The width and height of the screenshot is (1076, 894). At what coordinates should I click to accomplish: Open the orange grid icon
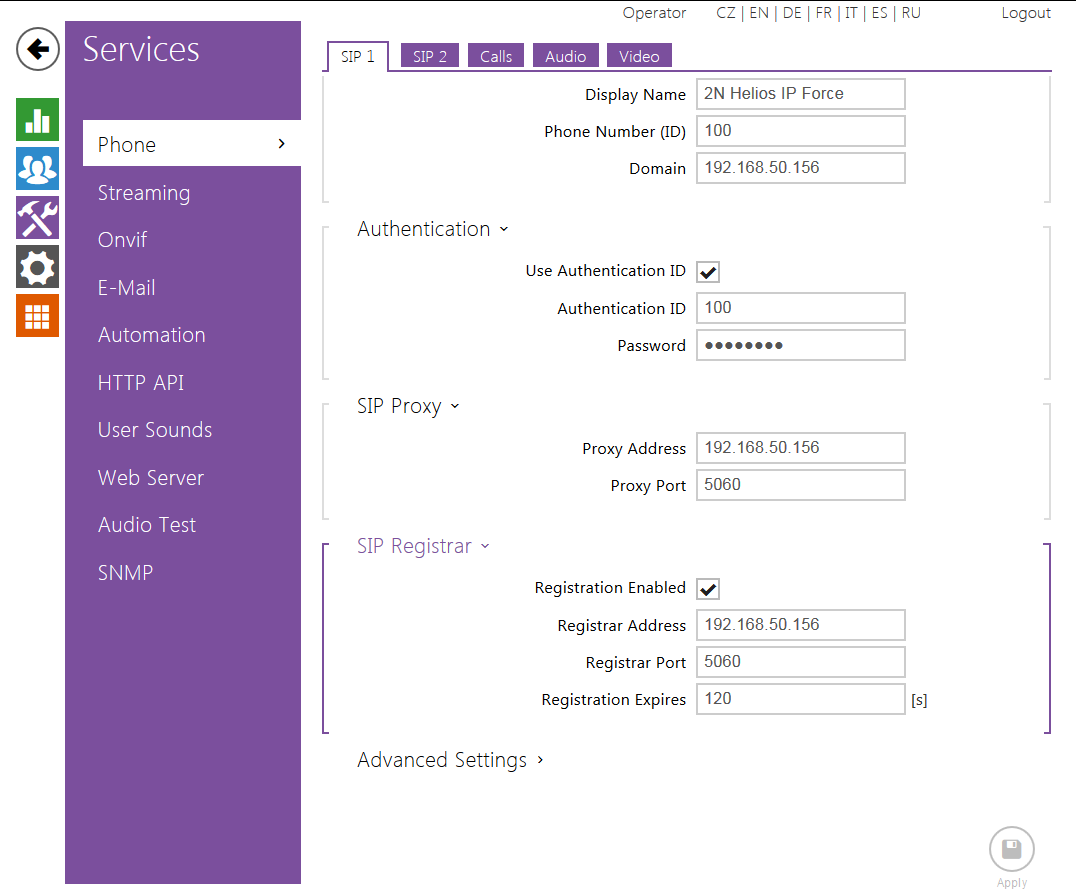38,316
